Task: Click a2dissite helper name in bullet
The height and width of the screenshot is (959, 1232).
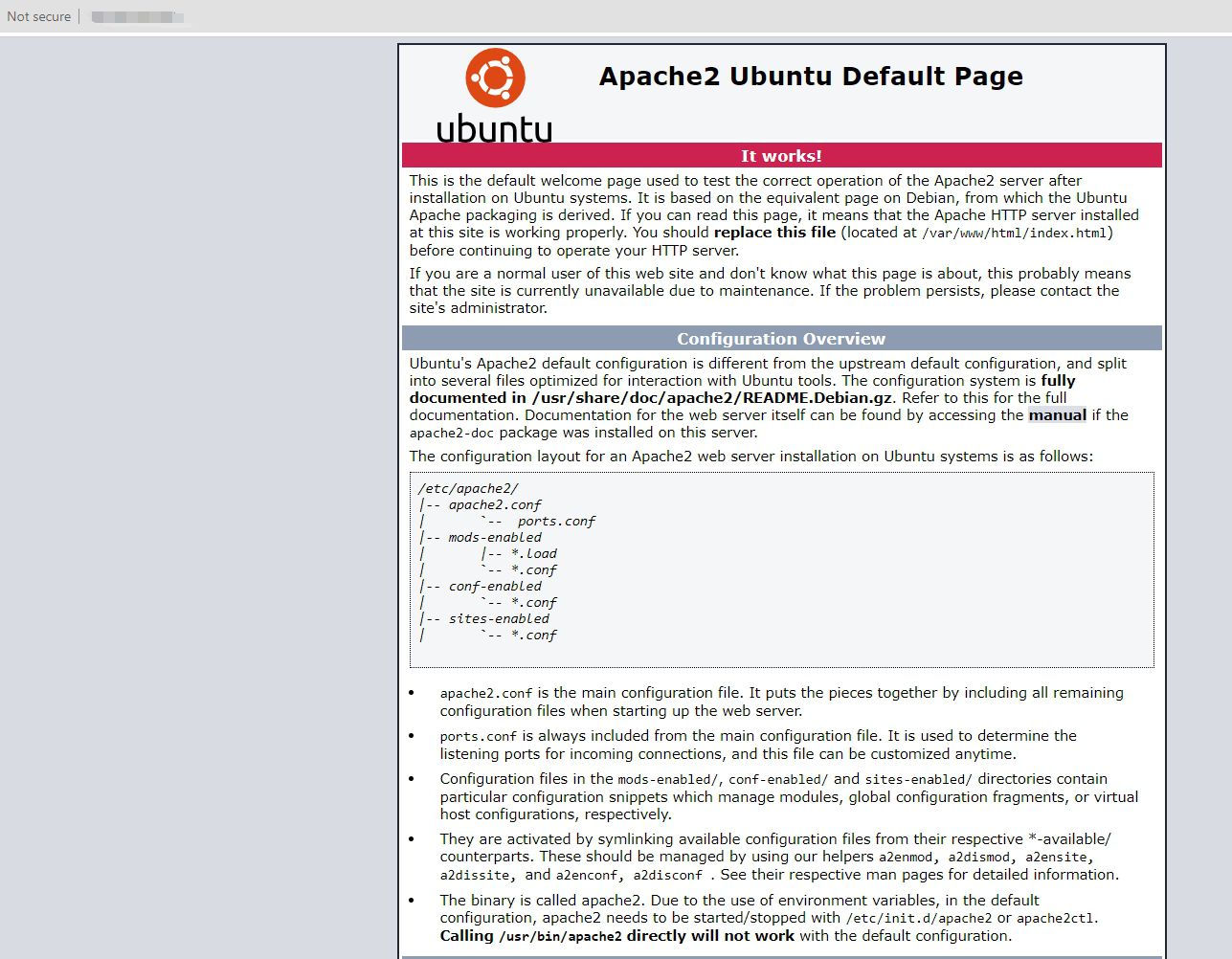Action: pyautogui.click(x=476, y=876)
